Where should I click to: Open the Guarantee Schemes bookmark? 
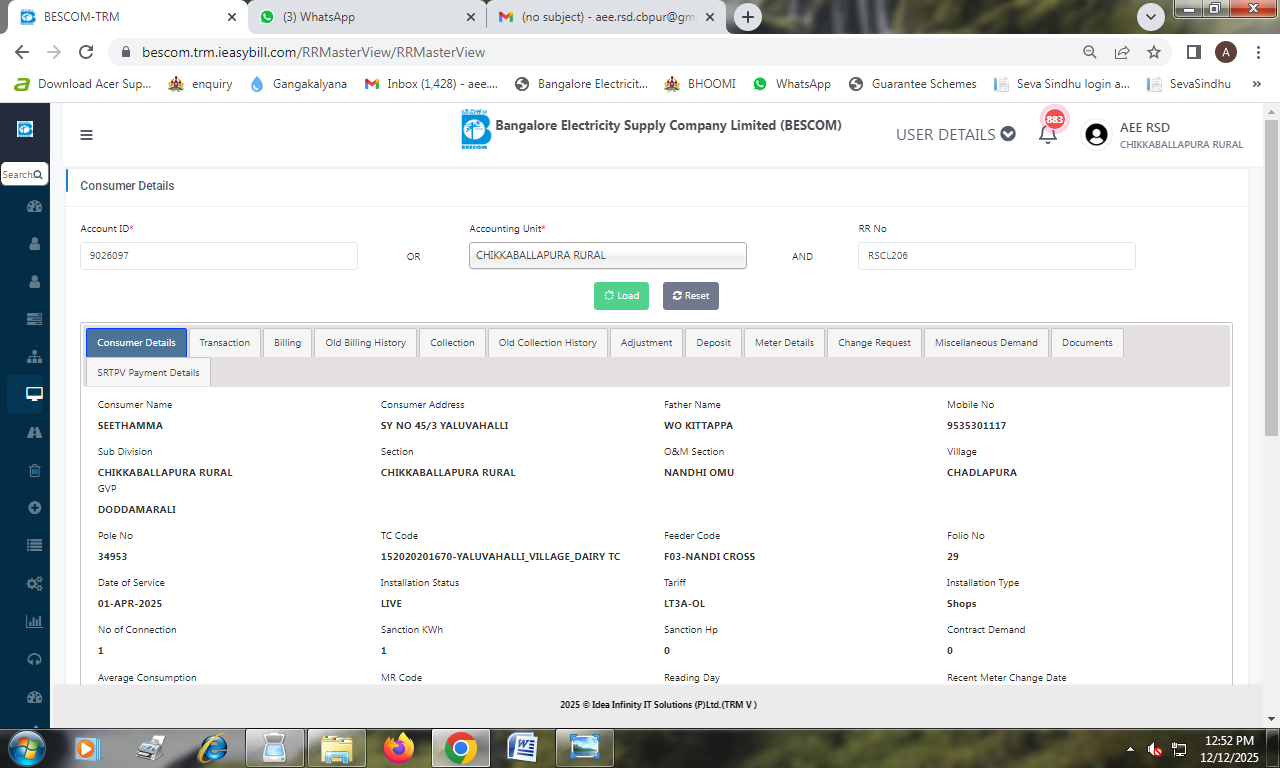(912, 84)
